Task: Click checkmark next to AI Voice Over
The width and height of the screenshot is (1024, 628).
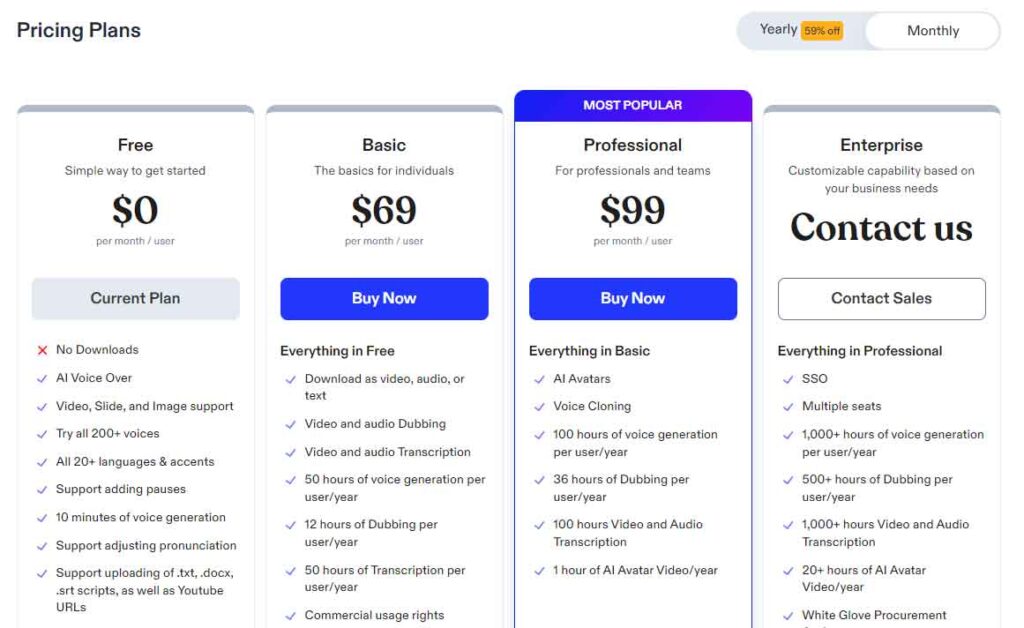Action: 41,378
